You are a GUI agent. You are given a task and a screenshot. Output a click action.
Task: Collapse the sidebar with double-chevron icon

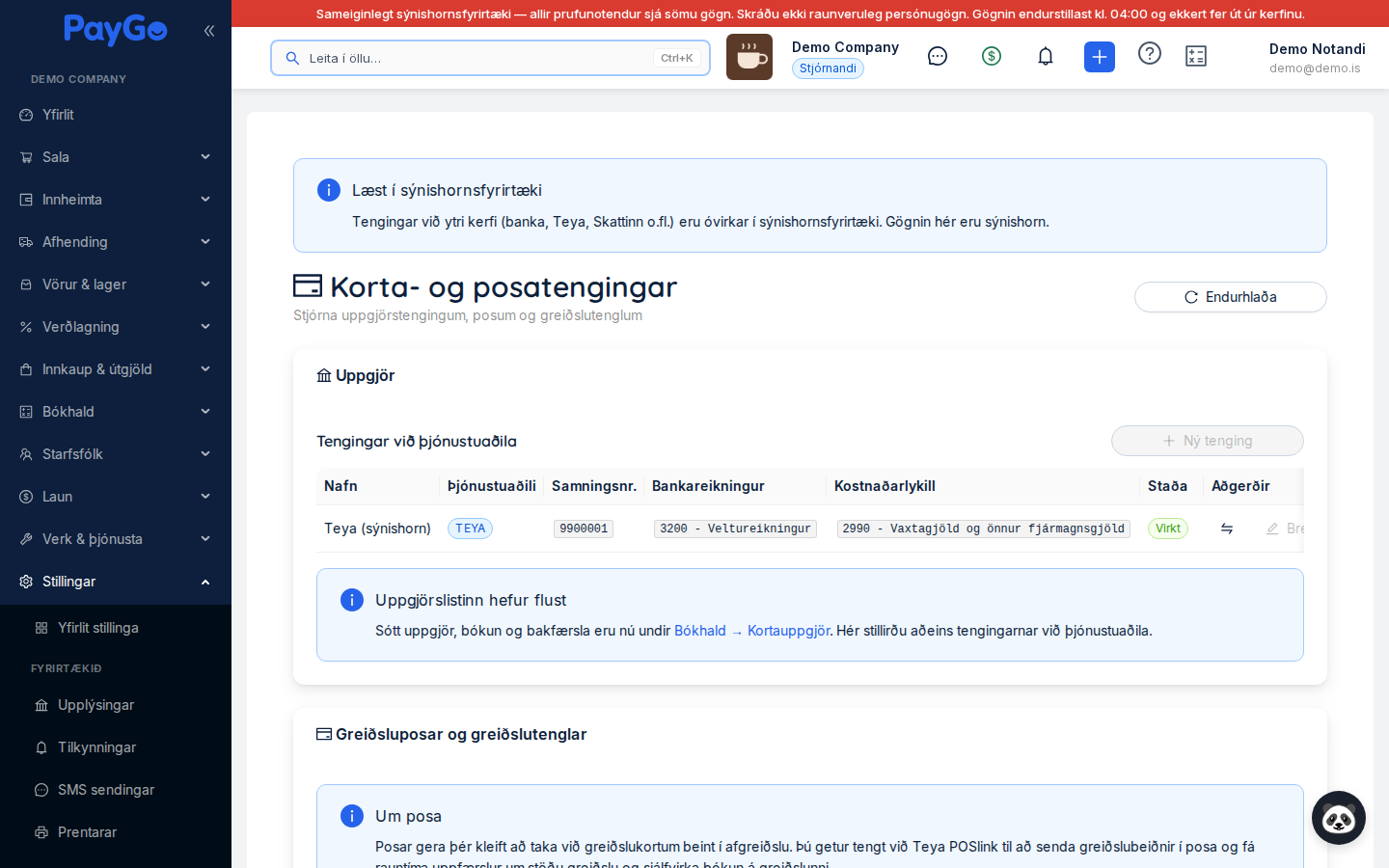click(x=209, y=31)
